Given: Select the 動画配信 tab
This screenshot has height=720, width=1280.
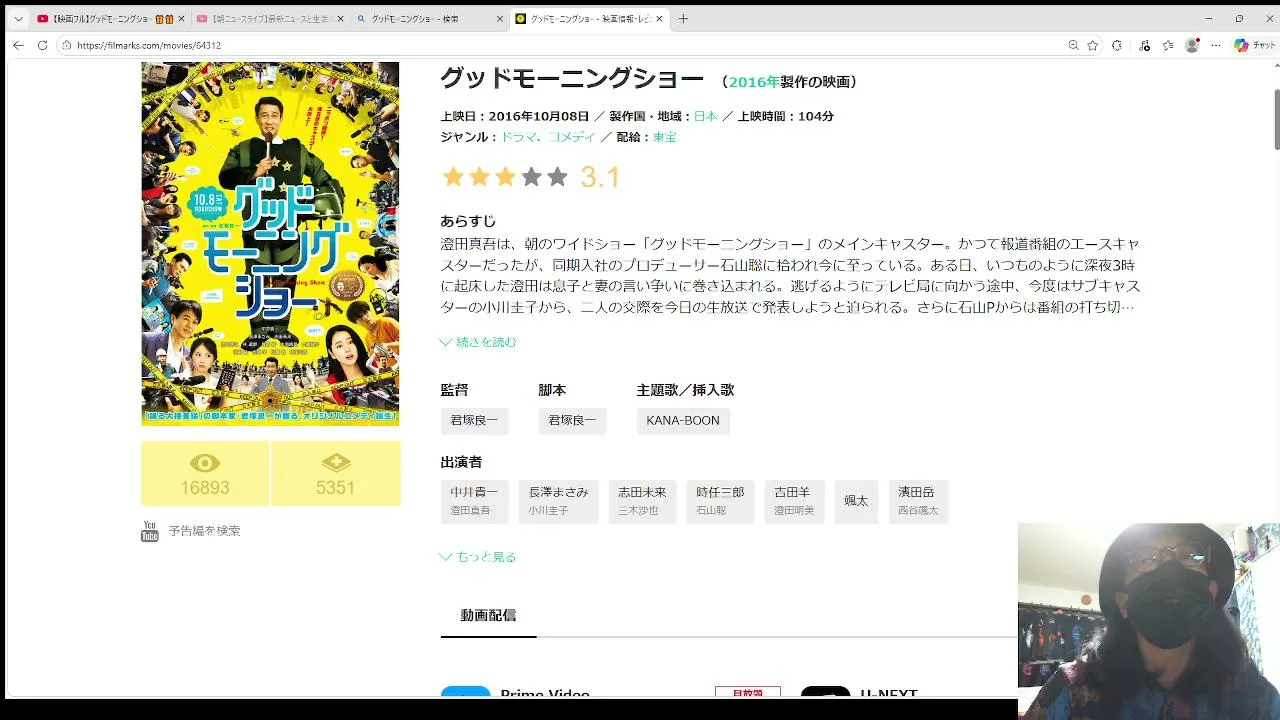Looking at the screenshot, I should coord(488,616).
